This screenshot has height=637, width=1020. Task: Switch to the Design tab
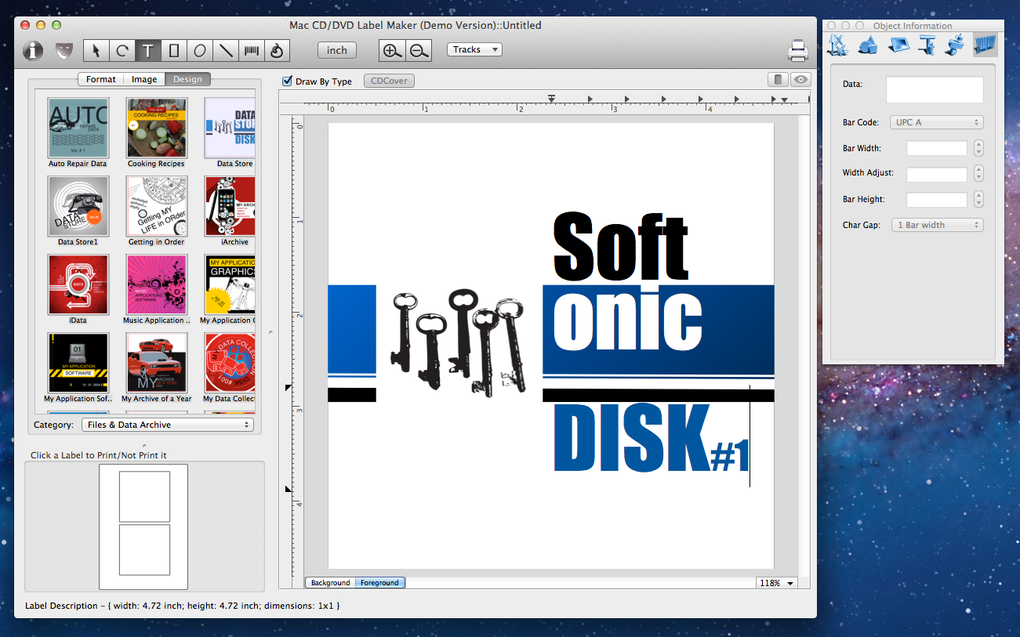point(187,79)
